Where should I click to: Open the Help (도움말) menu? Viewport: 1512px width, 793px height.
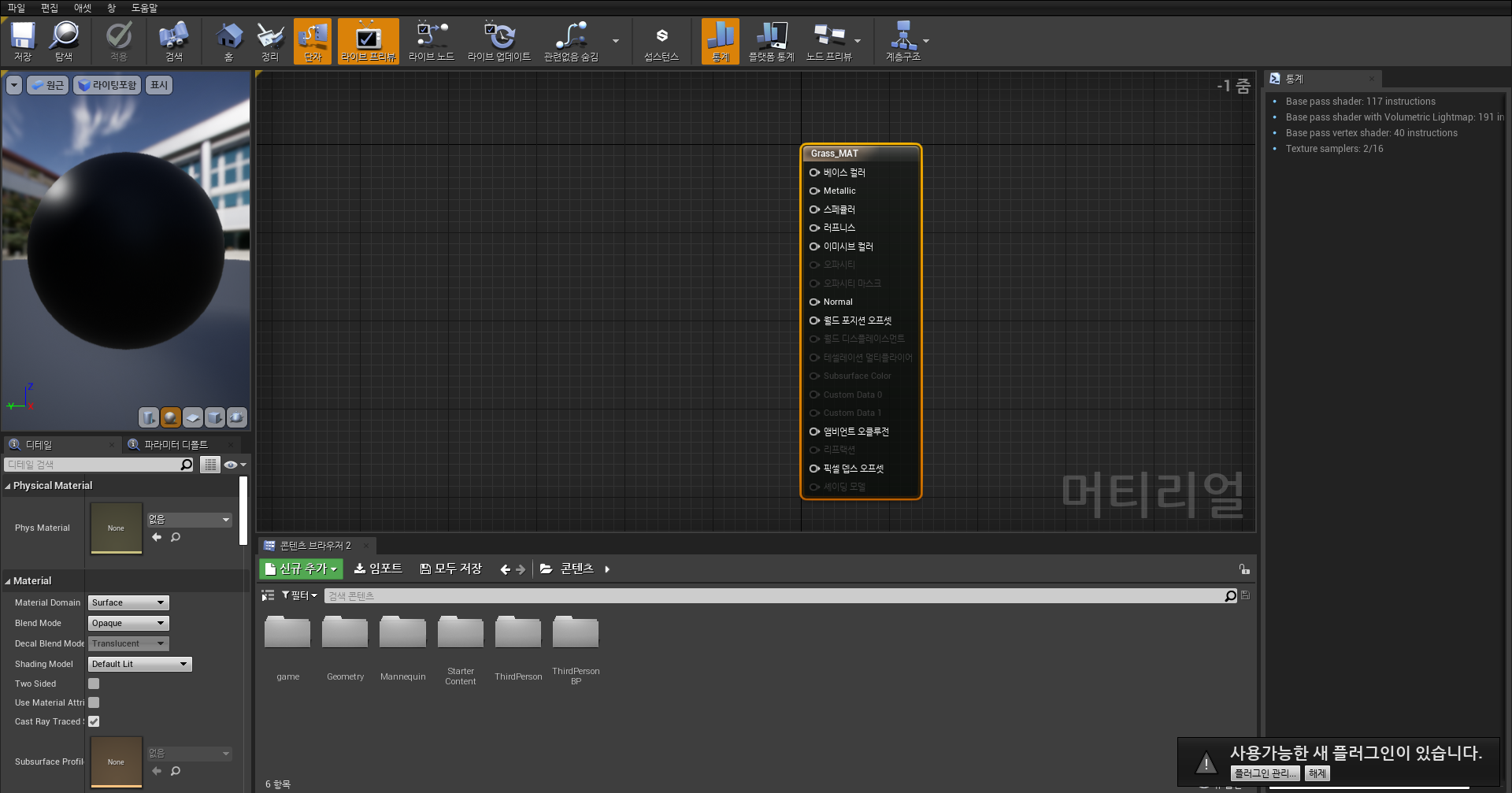click(x=144, y=8)
